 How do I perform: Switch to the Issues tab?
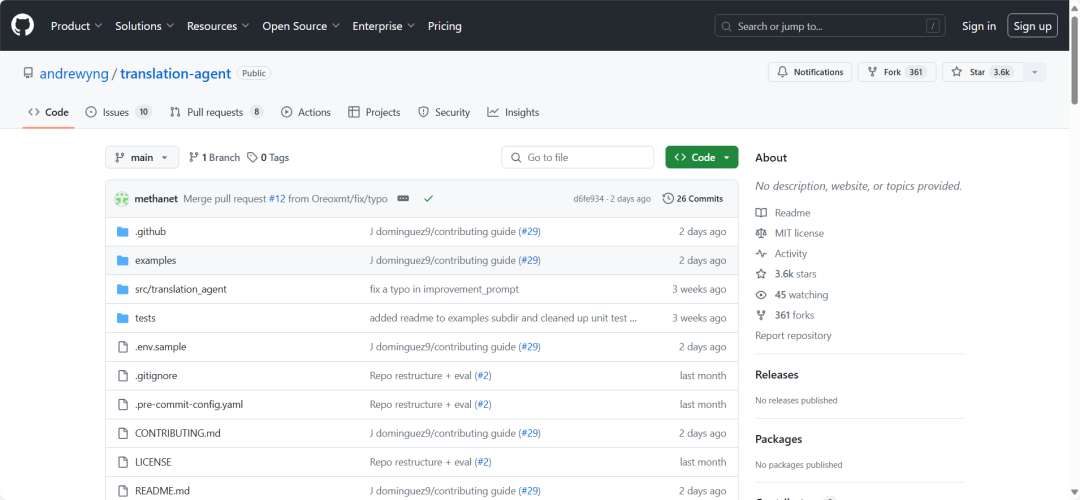(118, 112)
